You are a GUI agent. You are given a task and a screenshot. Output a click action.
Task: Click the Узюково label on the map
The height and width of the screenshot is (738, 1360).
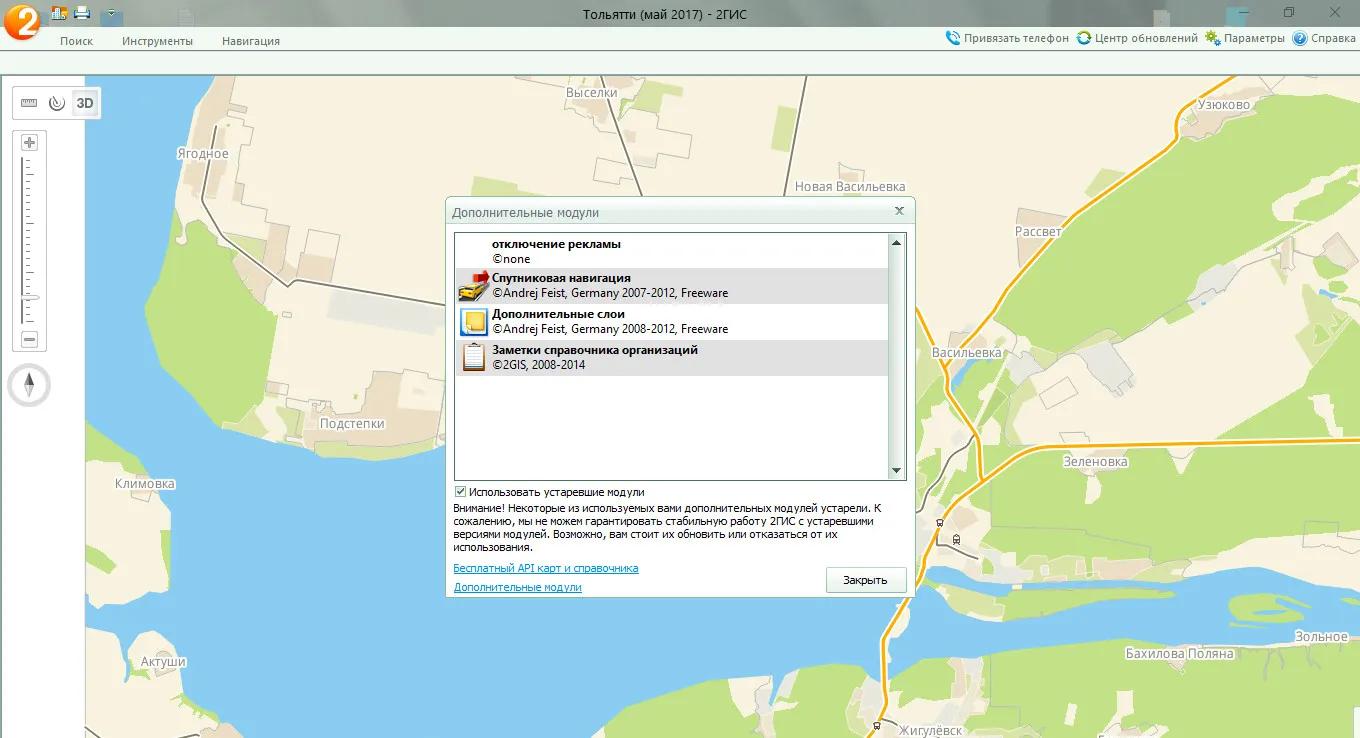(1224, 105)
